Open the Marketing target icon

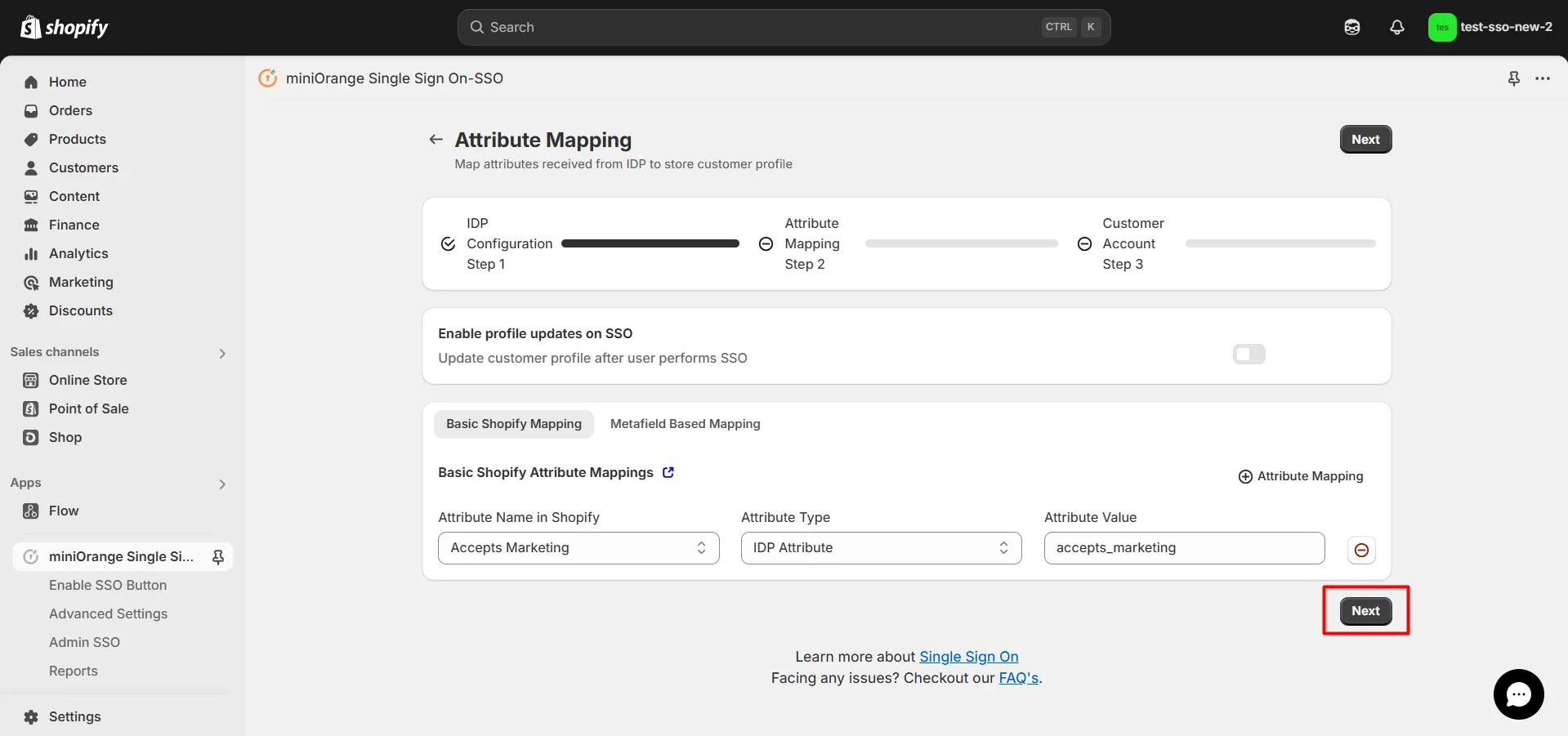(31, 282)
